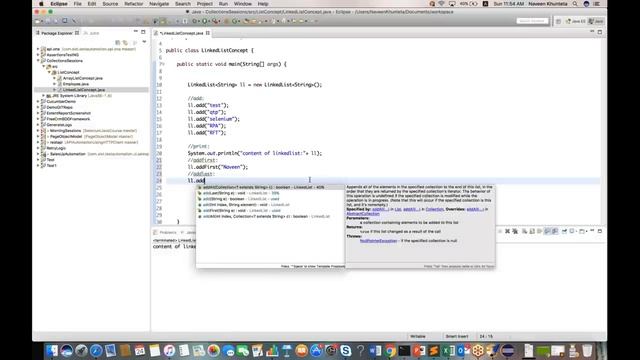The height and width of the screenshot is (360, 640).
Task: Open App Store from the Dock
Action: pos(316,351)
